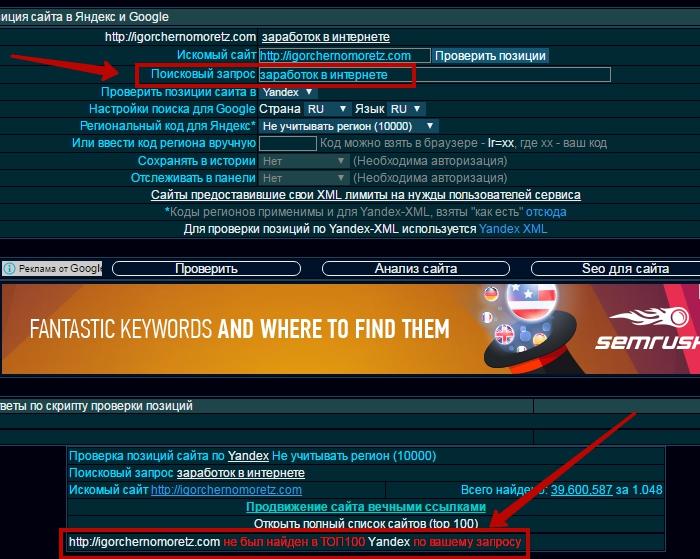Open the 'Отслеживать в панели' dropdown
Viewport: 700px width, 559px height.
(304, 178)
